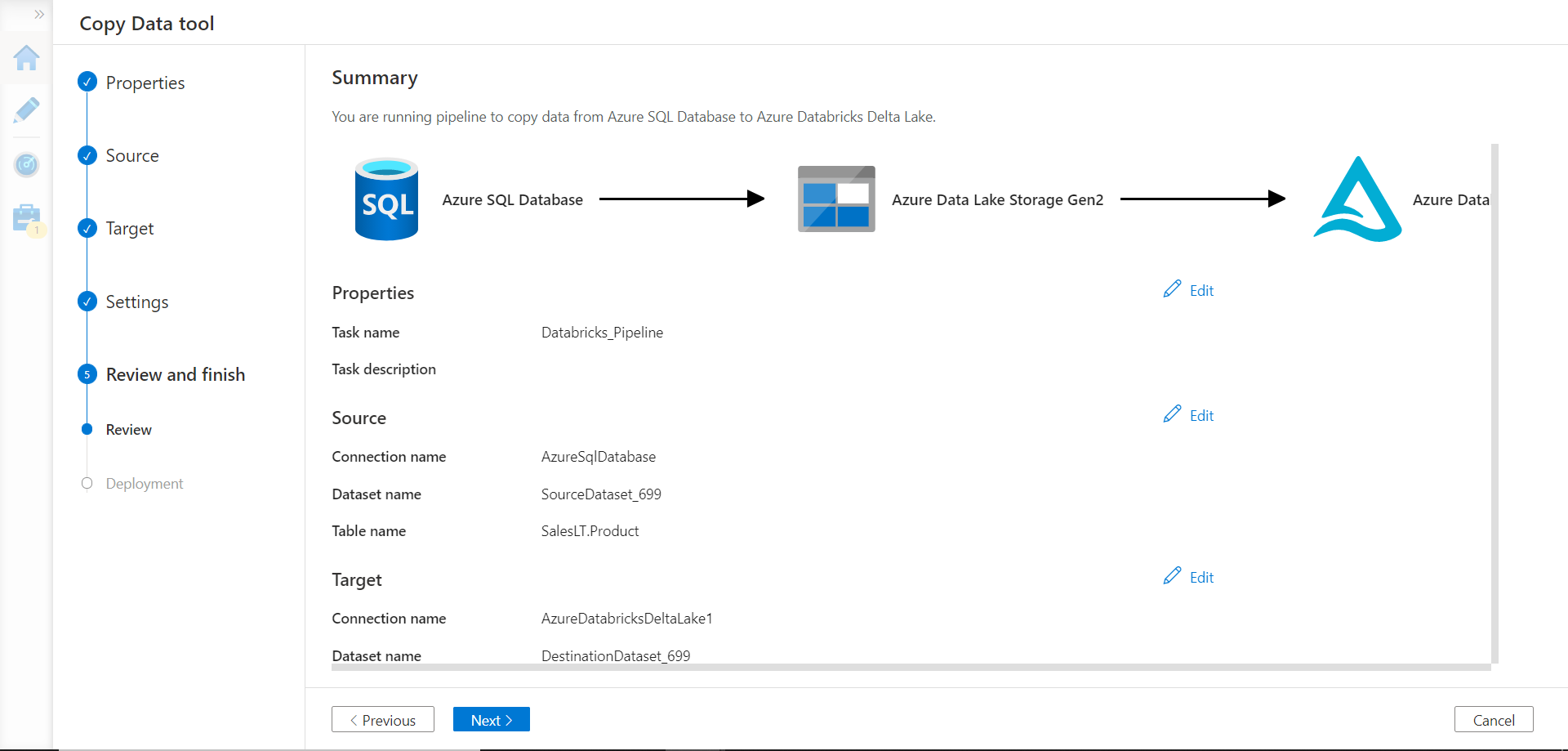Open the Manage toolbox icon
This screenshot has width=1568, height=751.
pyautogui.click(x=26, y=218)
